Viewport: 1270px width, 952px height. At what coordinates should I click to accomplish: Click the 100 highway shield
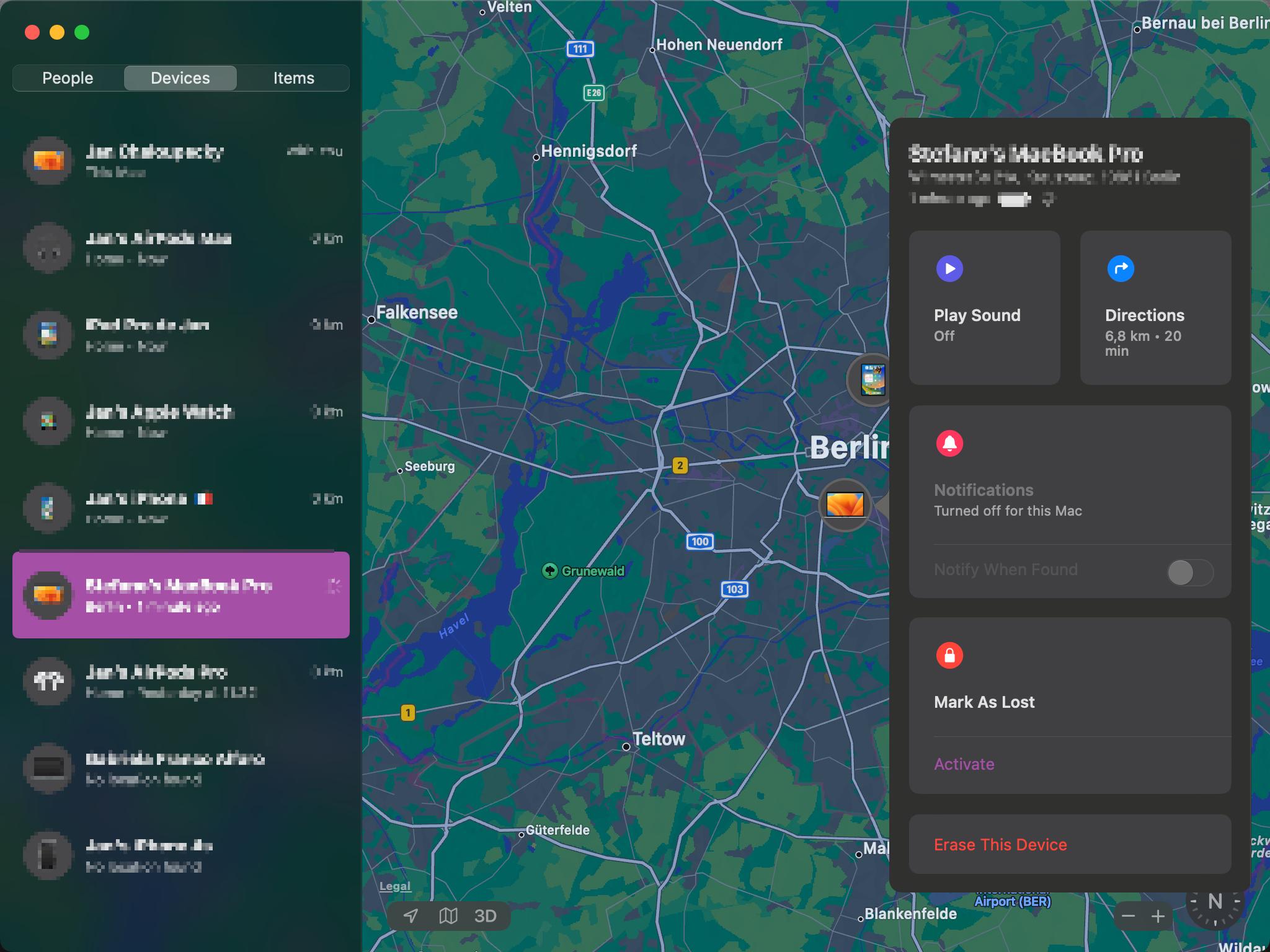[x=699, y=542]
